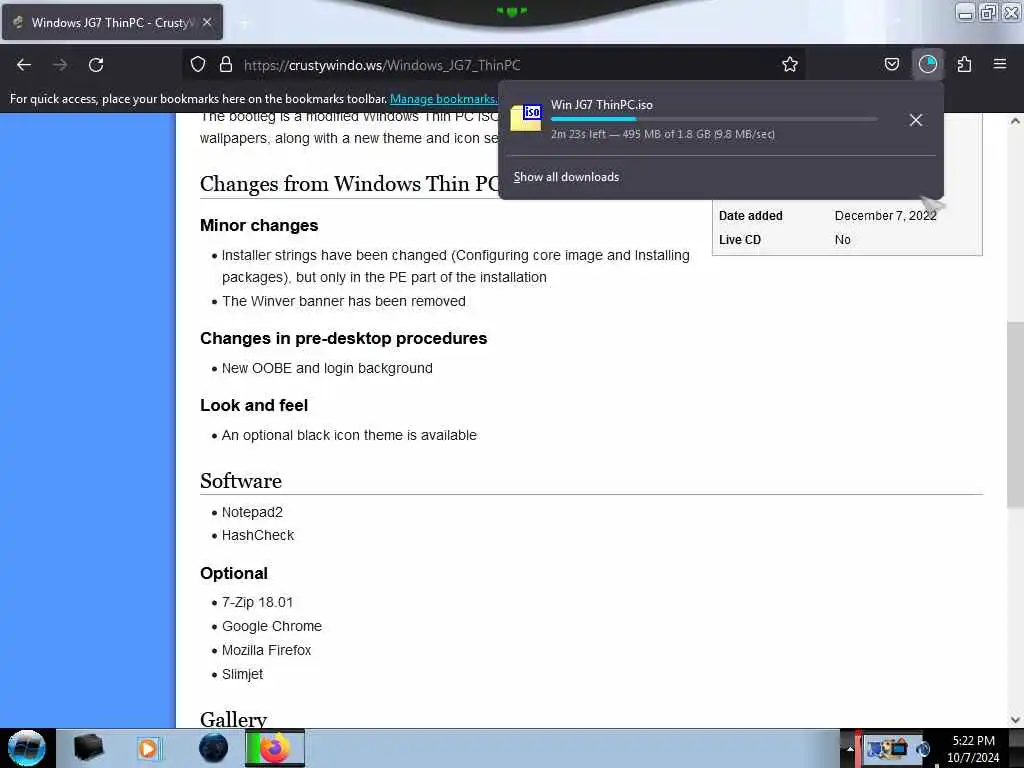Close the Windows JG7 ThinPC tab
The height and width of the screenshot is (768, 1024).
point(207,22)
